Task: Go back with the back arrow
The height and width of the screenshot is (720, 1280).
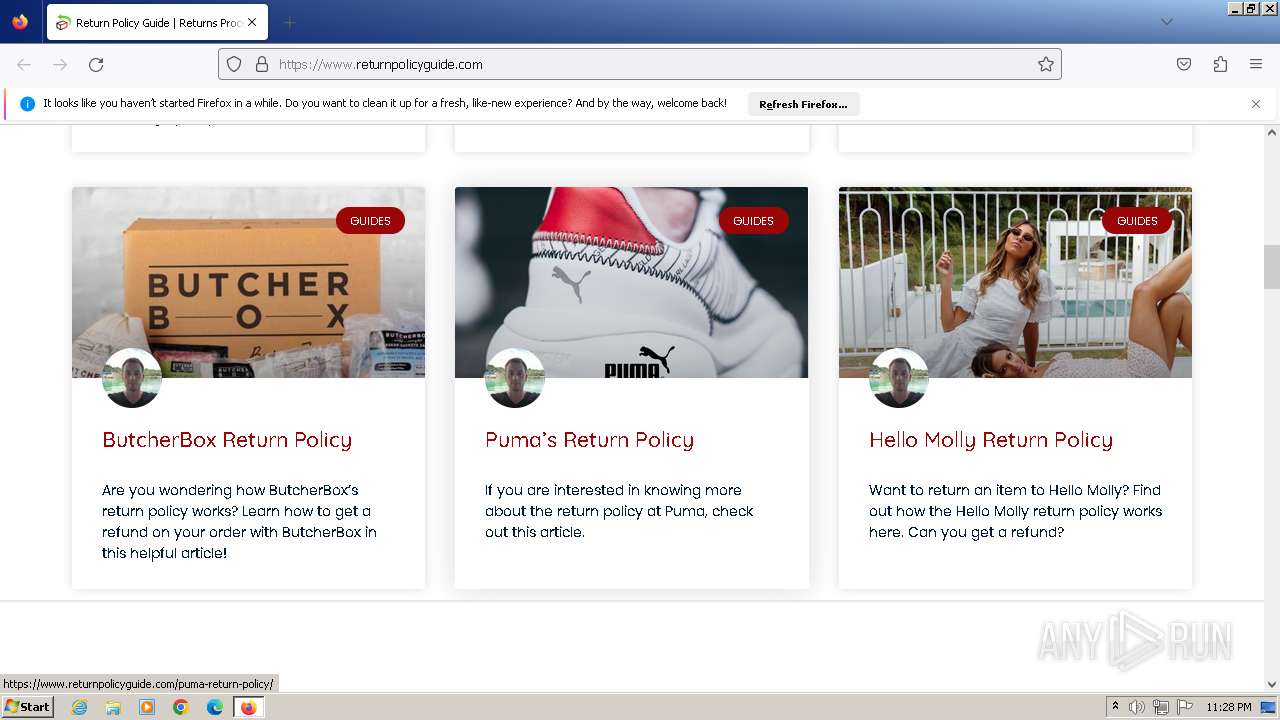Action: coord(24,64)
